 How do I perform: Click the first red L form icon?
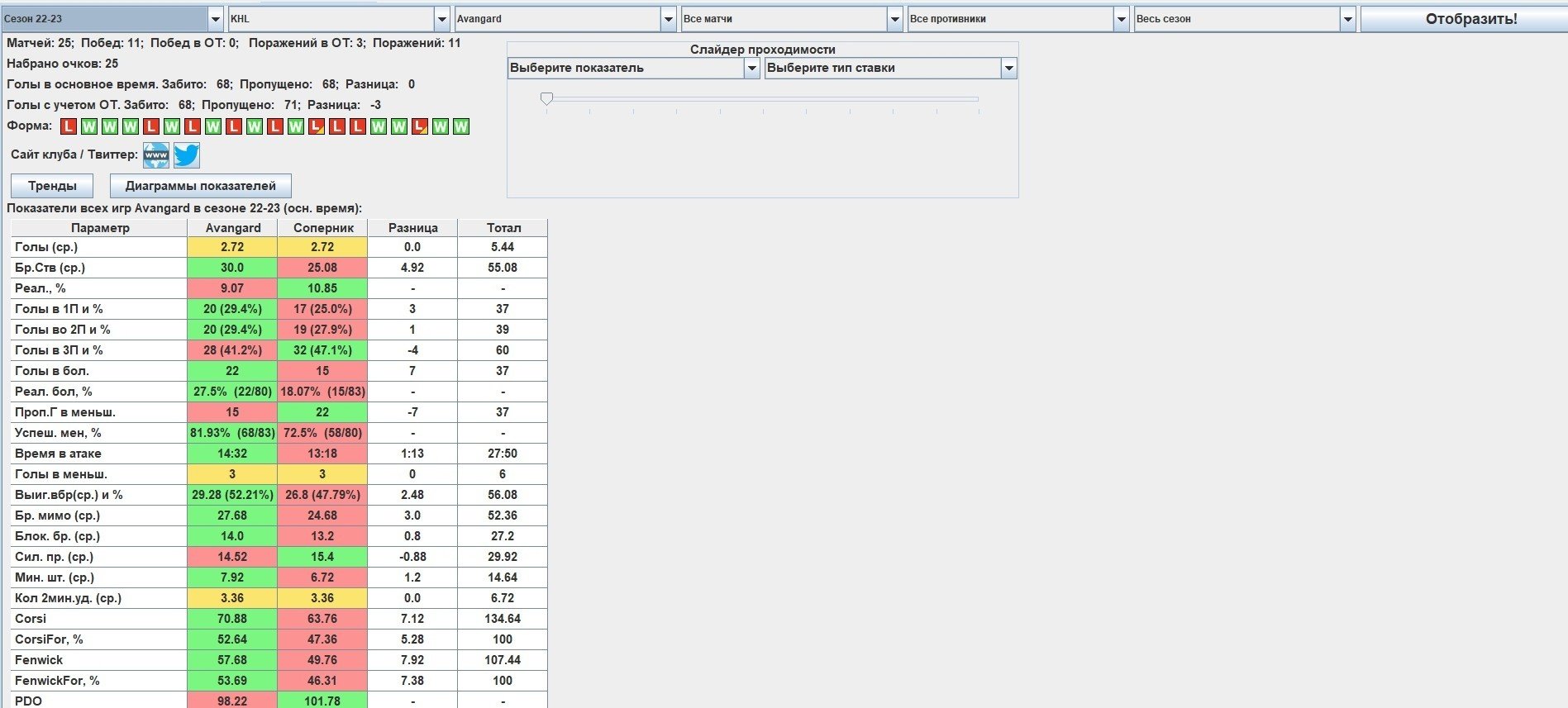[68, 126]
